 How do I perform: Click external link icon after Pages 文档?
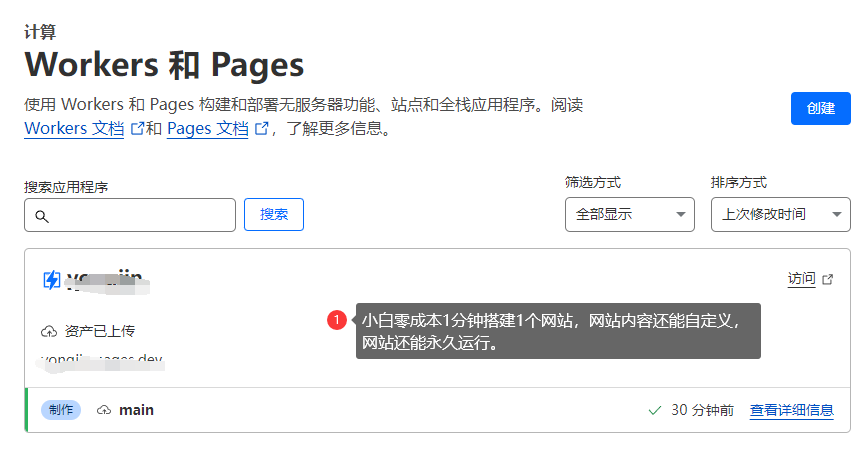[261, 129]
